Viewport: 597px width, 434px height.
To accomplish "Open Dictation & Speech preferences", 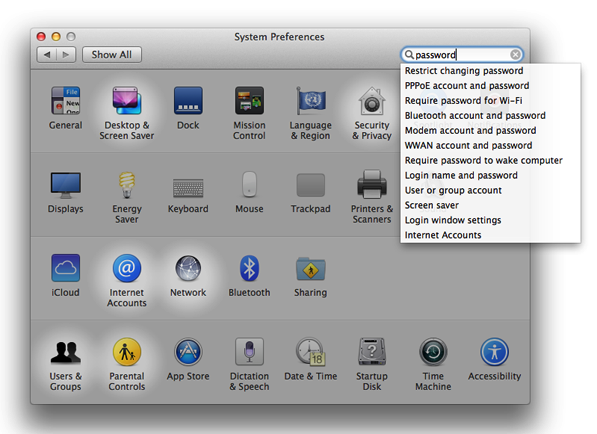I will [249, 364].
